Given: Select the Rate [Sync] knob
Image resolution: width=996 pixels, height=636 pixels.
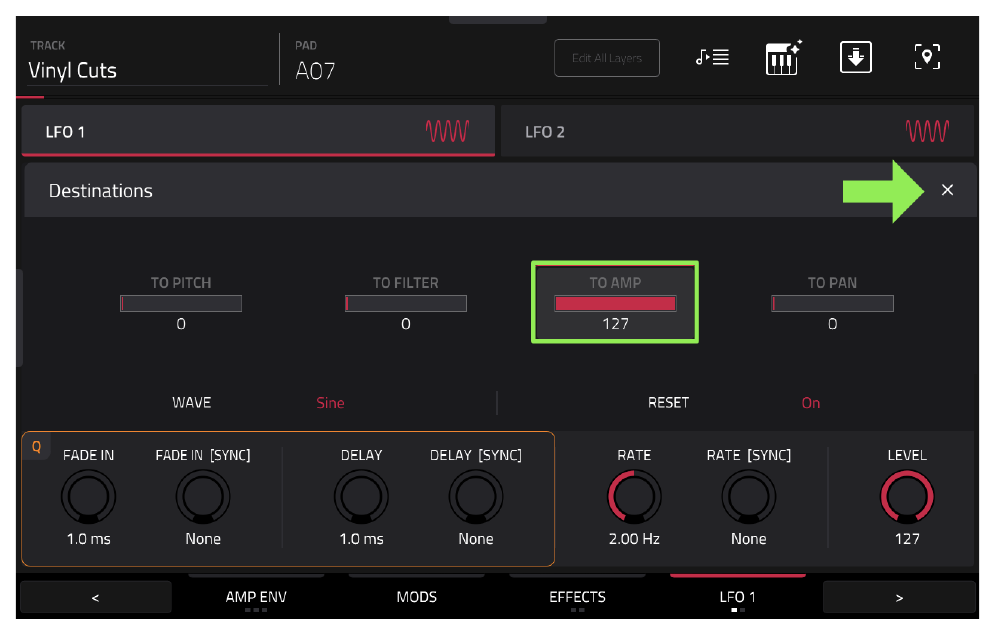Looking at the screenshot, I should tap(748, 497).
